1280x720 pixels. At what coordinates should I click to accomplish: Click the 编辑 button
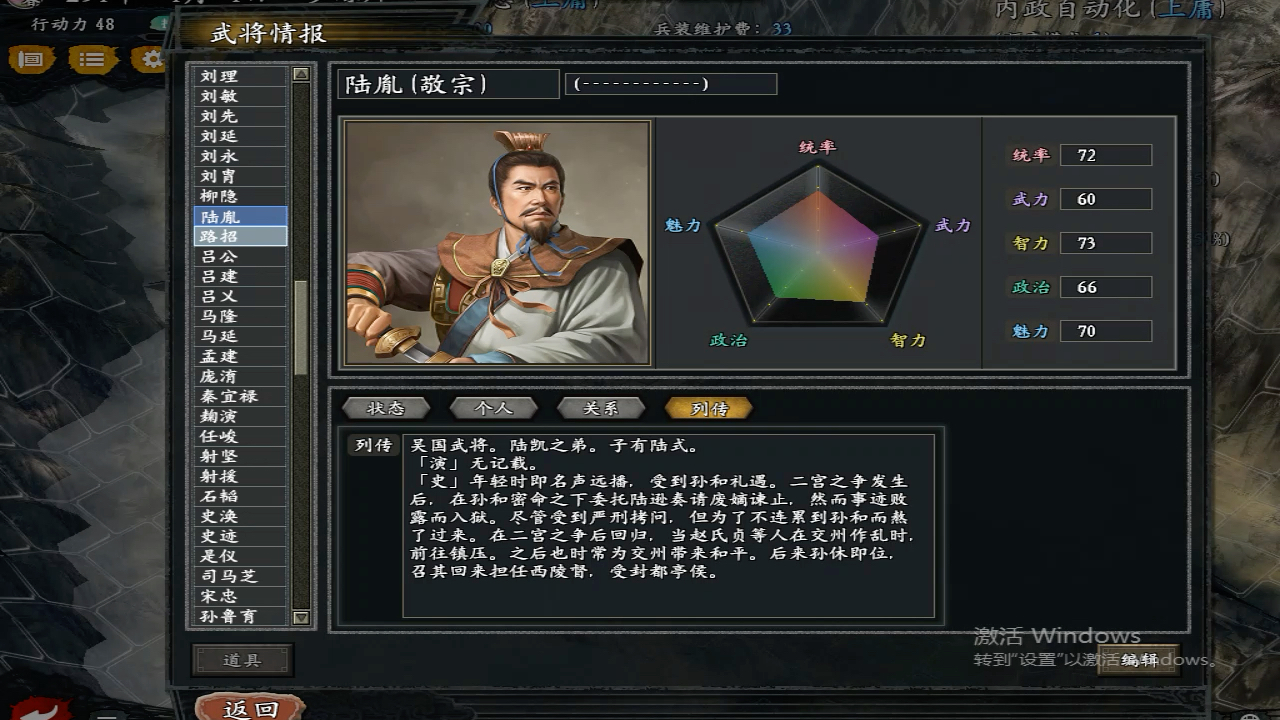point(1139,660)
